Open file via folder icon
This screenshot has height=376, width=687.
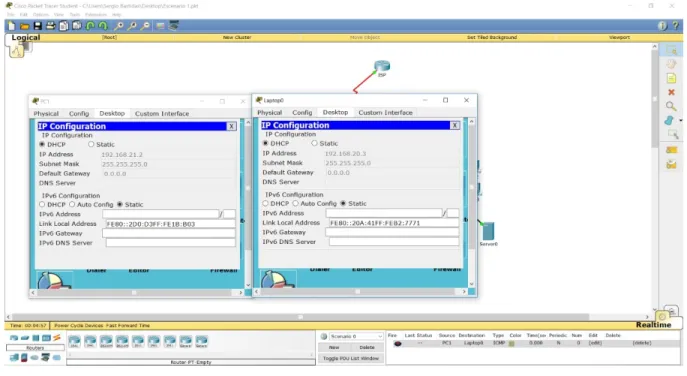pyautogui.click(x=25, y=26)
